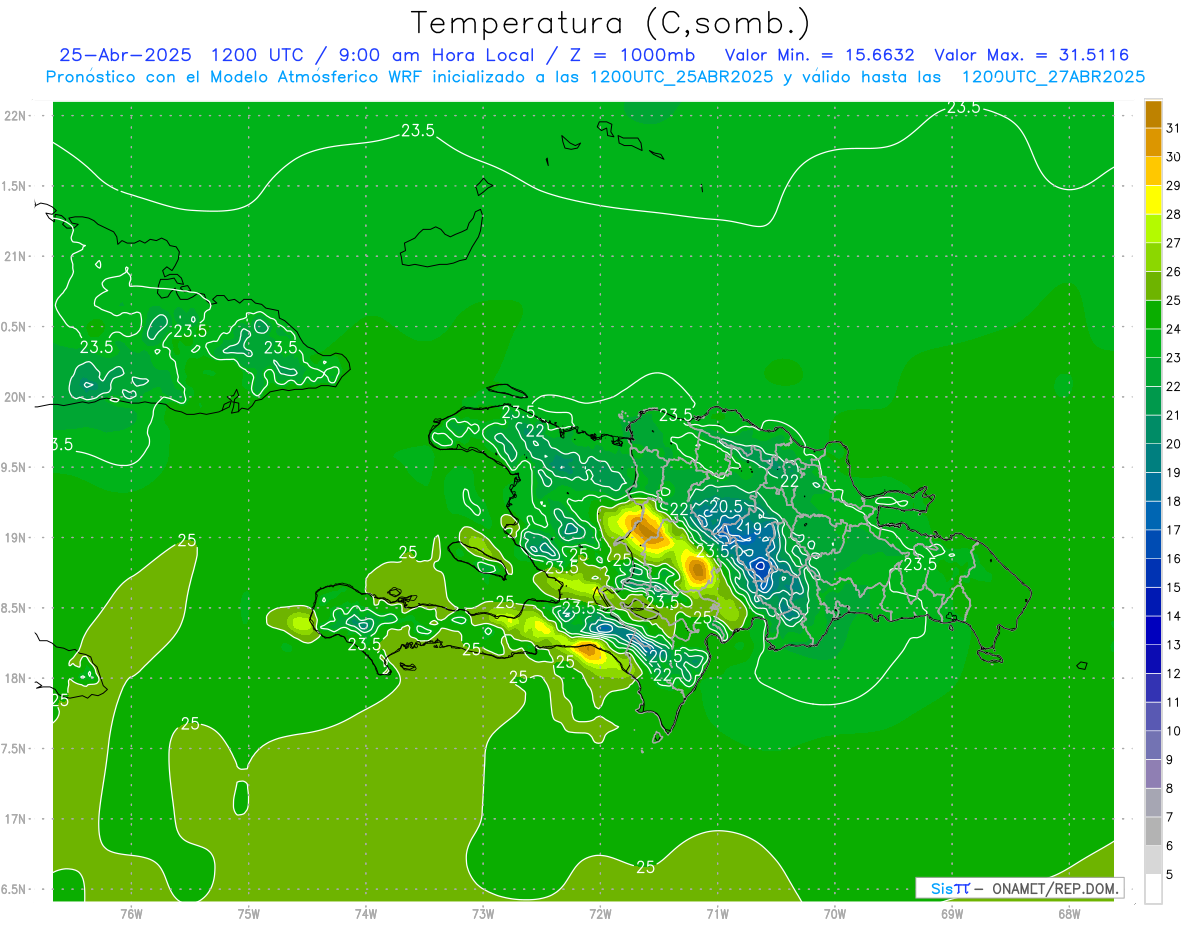Screen dimensions: 1200x927
Task: Click 'Valor Min. = 15.6632' text
Action: pos(819,55)
